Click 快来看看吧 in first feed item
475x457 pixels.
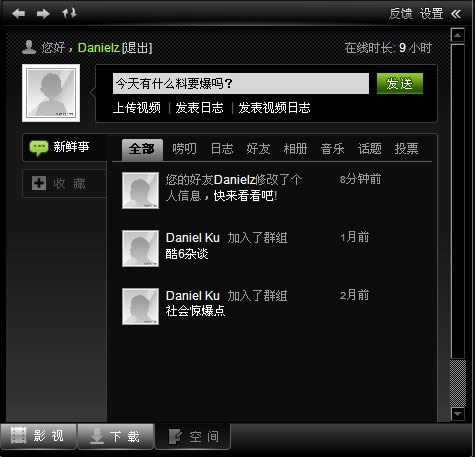click(x=245, y=196)
